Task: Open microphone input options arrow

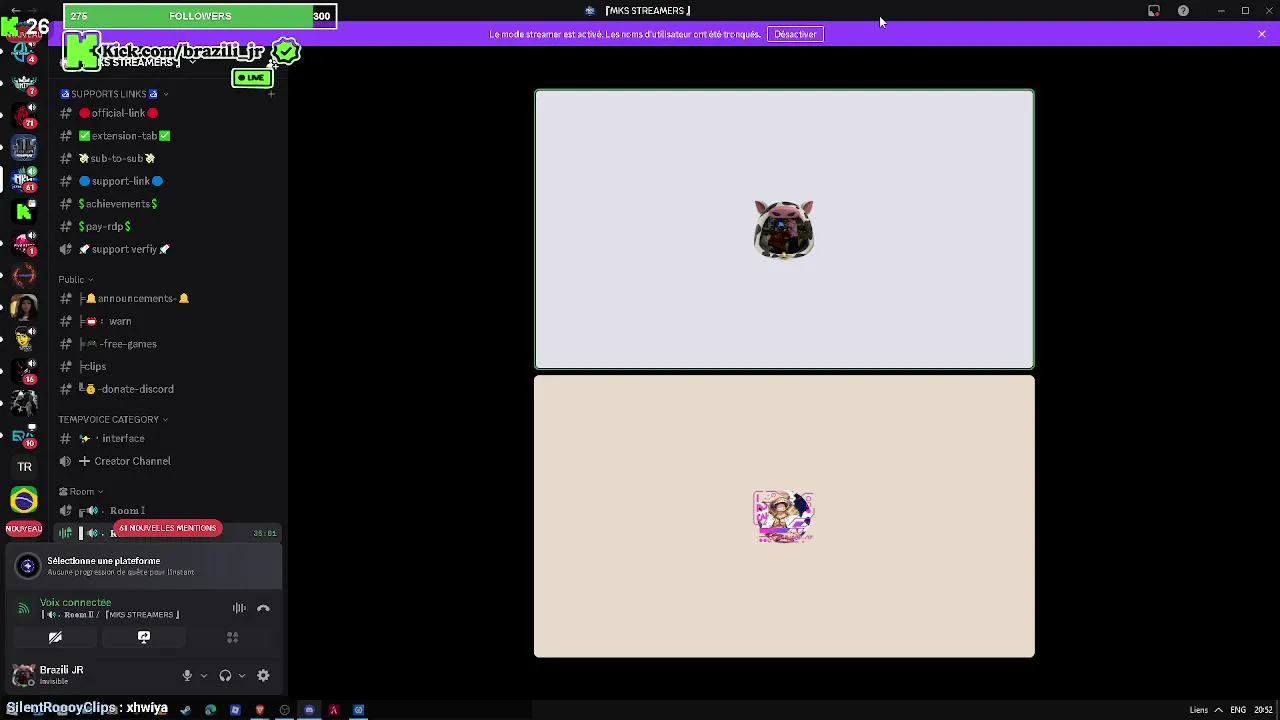Action: [x=204, y=676]
